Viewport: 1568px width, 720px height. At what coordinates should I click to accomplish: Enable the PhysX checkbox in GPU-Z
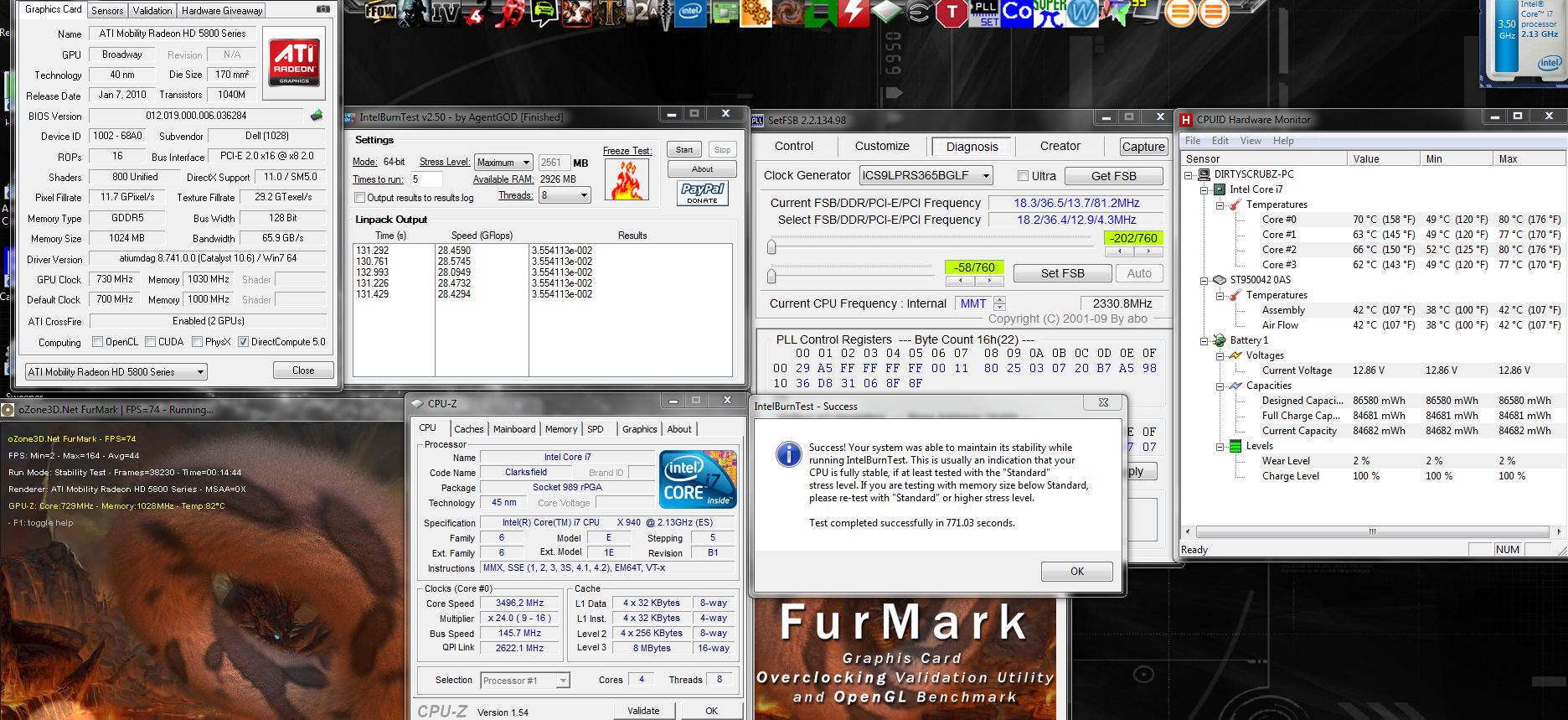coord(198,342)
